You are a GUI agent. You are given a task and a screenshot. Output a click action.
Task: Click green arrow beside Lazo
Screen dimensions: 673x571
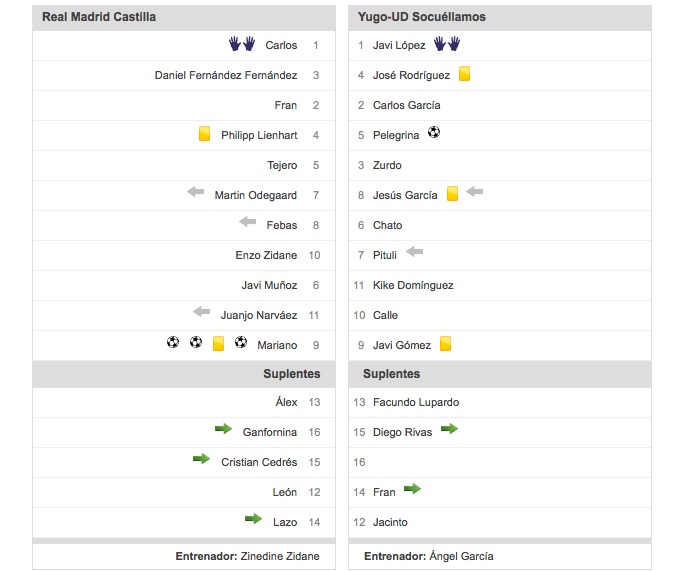tap(253, 519)
